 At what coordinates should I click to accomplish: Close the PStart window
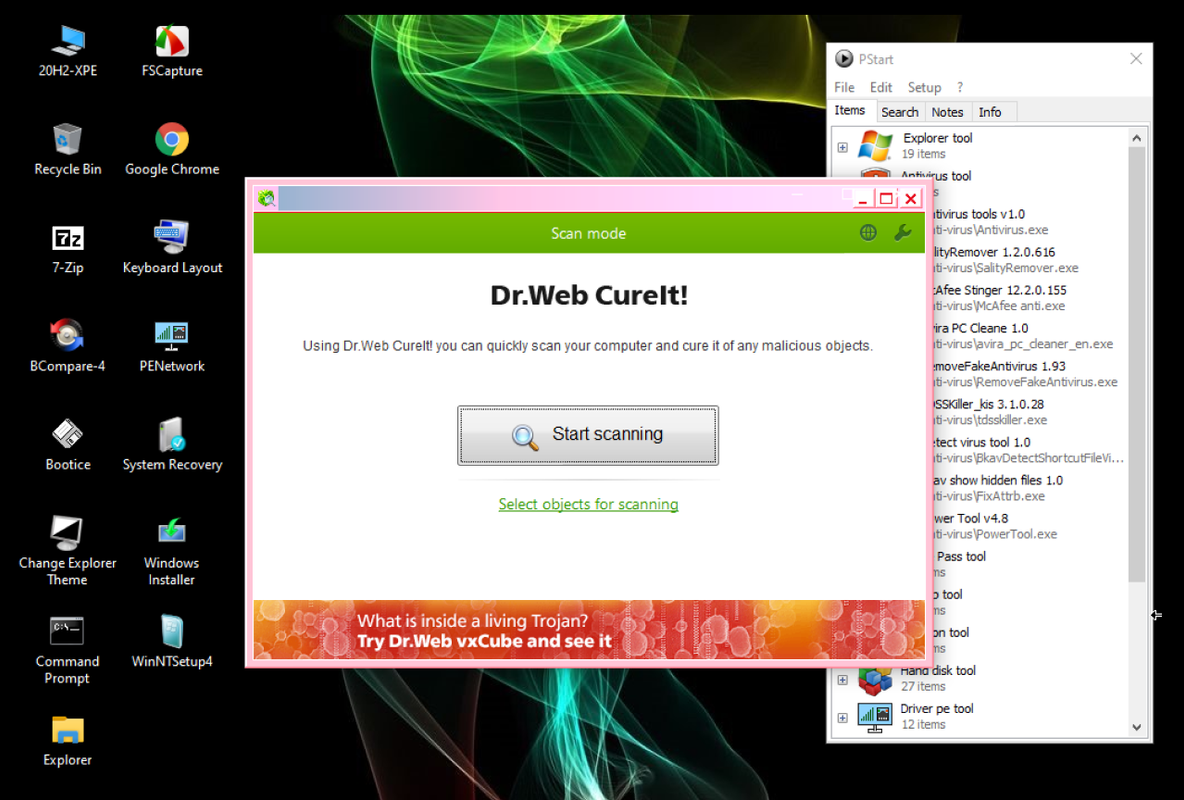tap(1136, 59)
